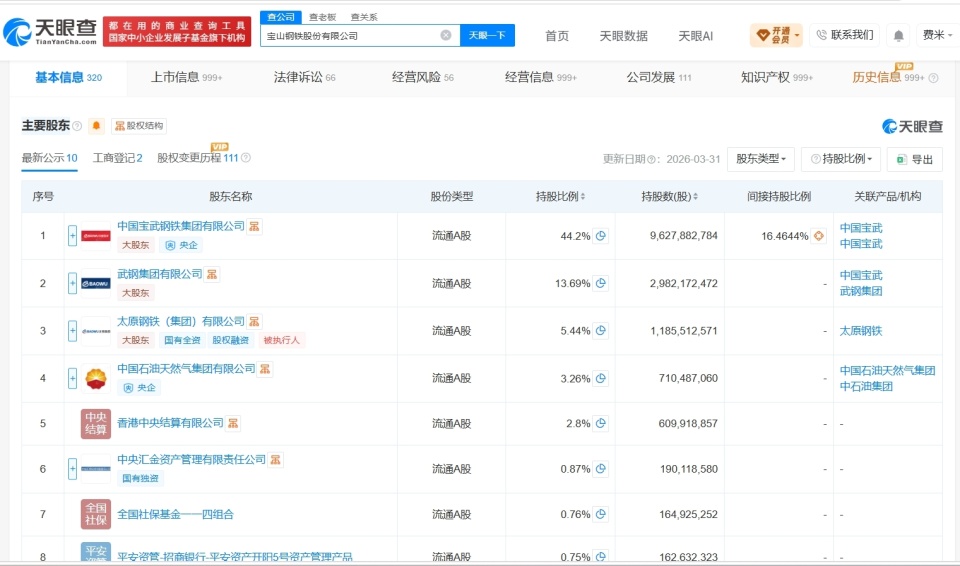Screen dimensions: 960x566
Task: Expand row 4 中国石油天然气集团 with plus button
Action: [72, 379]
